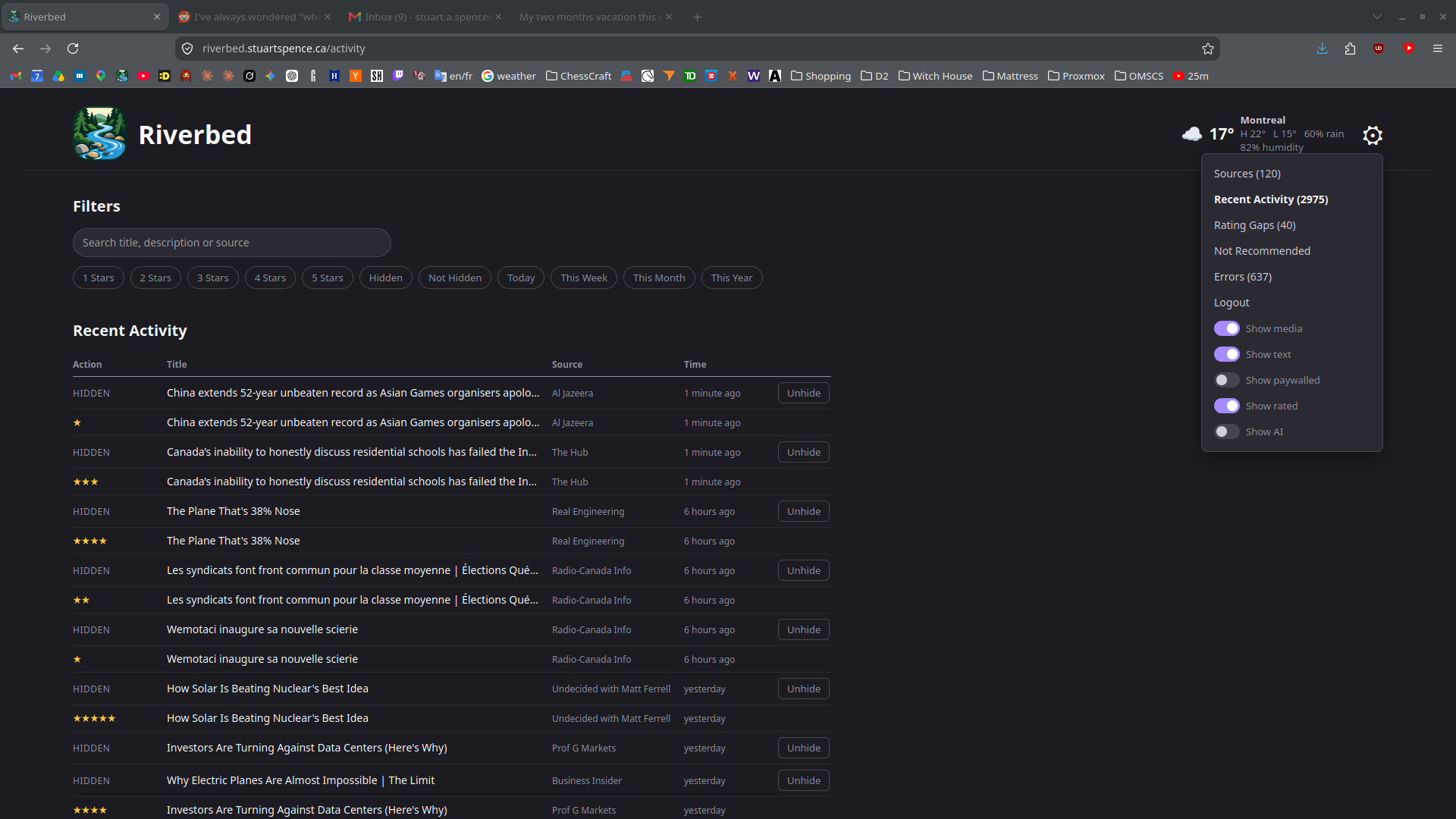Open the en/fr translate bookmark
The width and height of the screenshot is (1456, 819).
(x=453, y=76)
